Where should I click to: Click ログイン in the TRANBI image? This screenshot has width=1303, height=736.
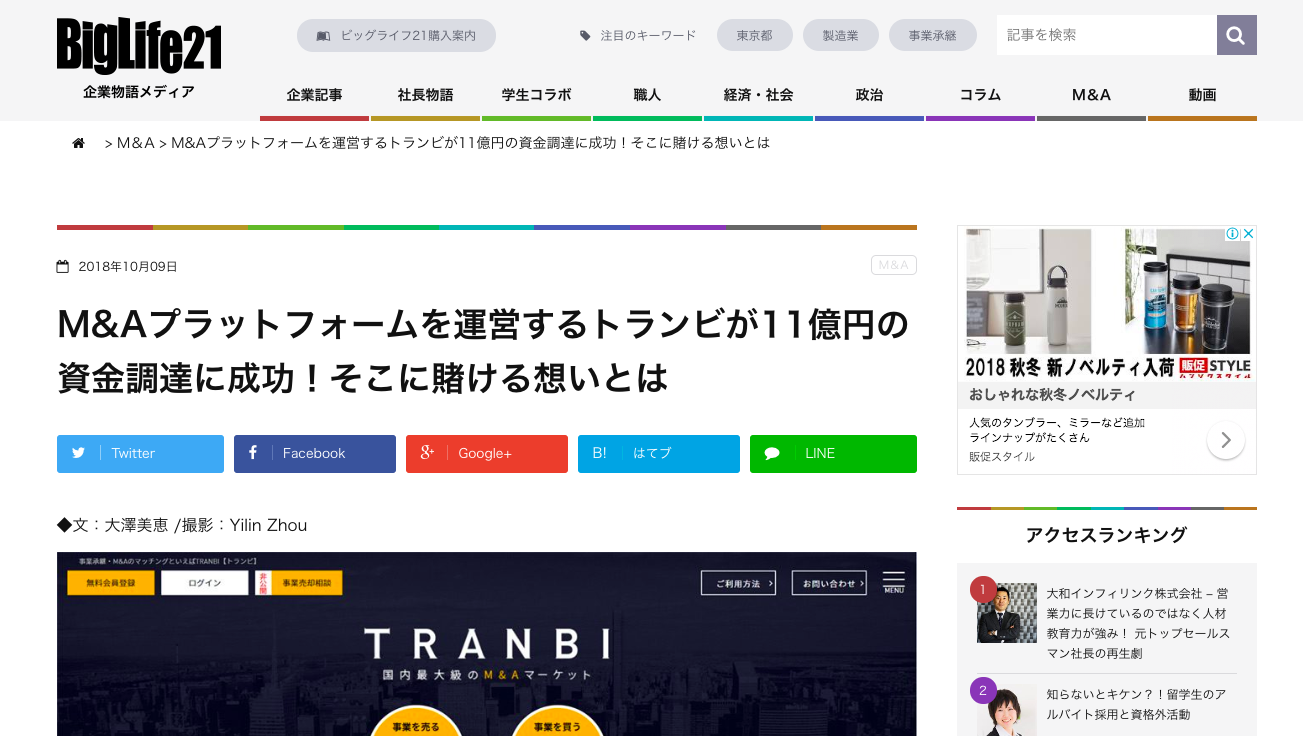pyautogui.click(x=204, y=583)
